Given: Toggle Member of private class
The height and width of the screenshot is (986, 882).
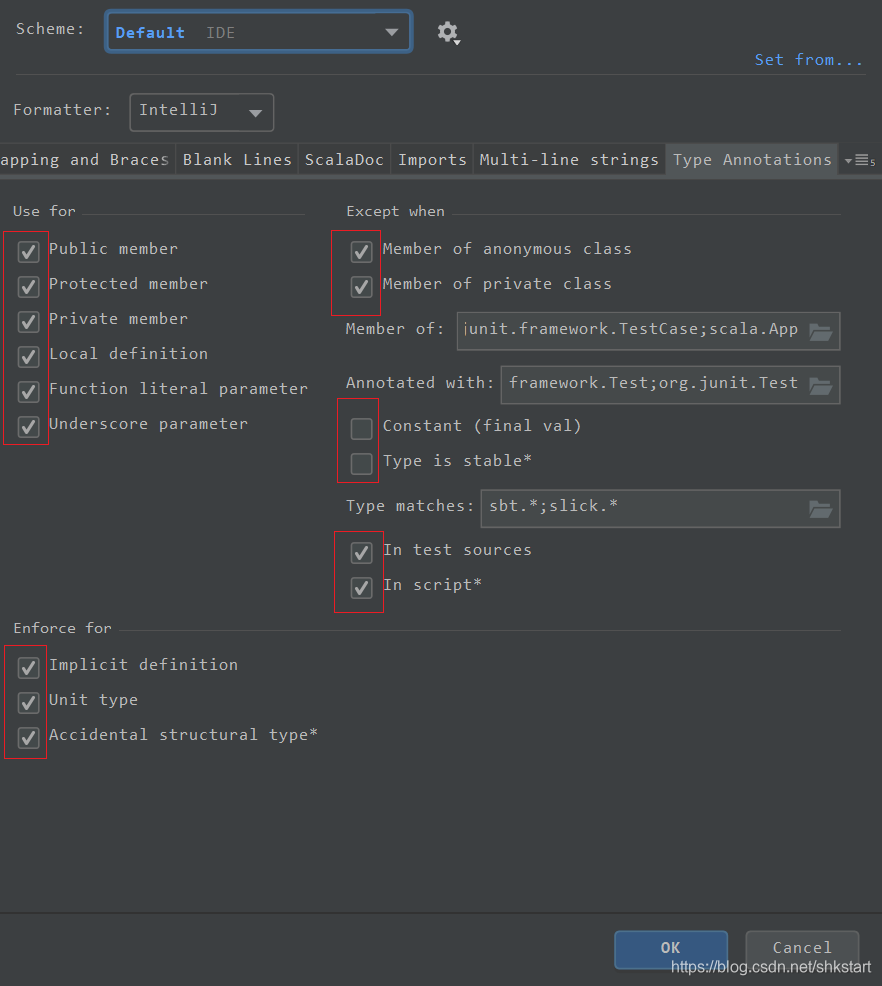Looking at the screenshot, I should pos(361,287).
